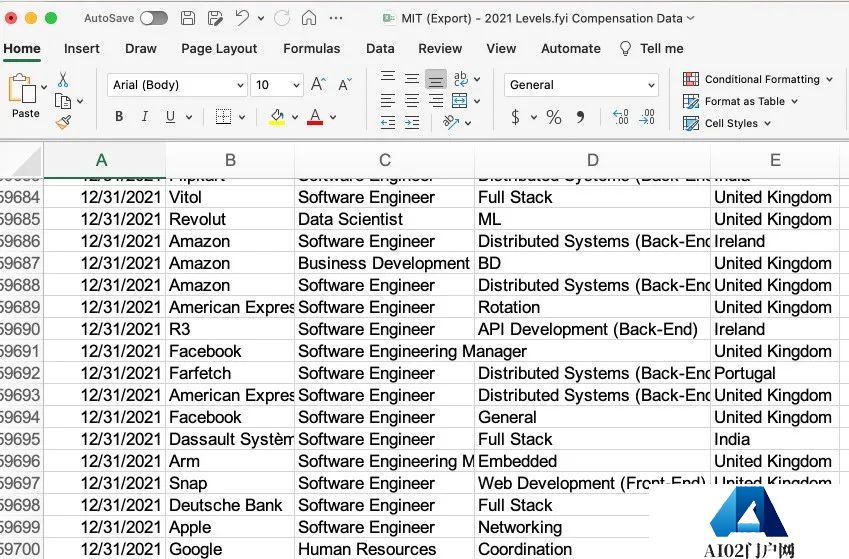Click the Format Painter brush icon

click(63, 122)
